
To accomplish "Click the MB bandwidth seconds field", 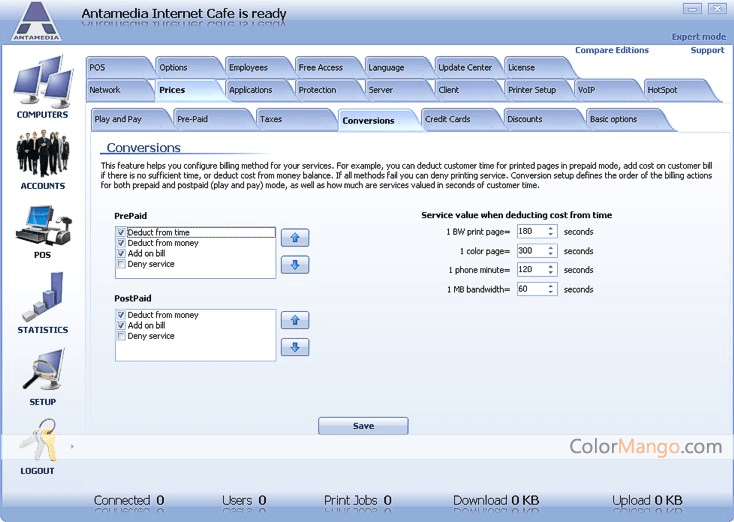I will [x=530, y=289].
